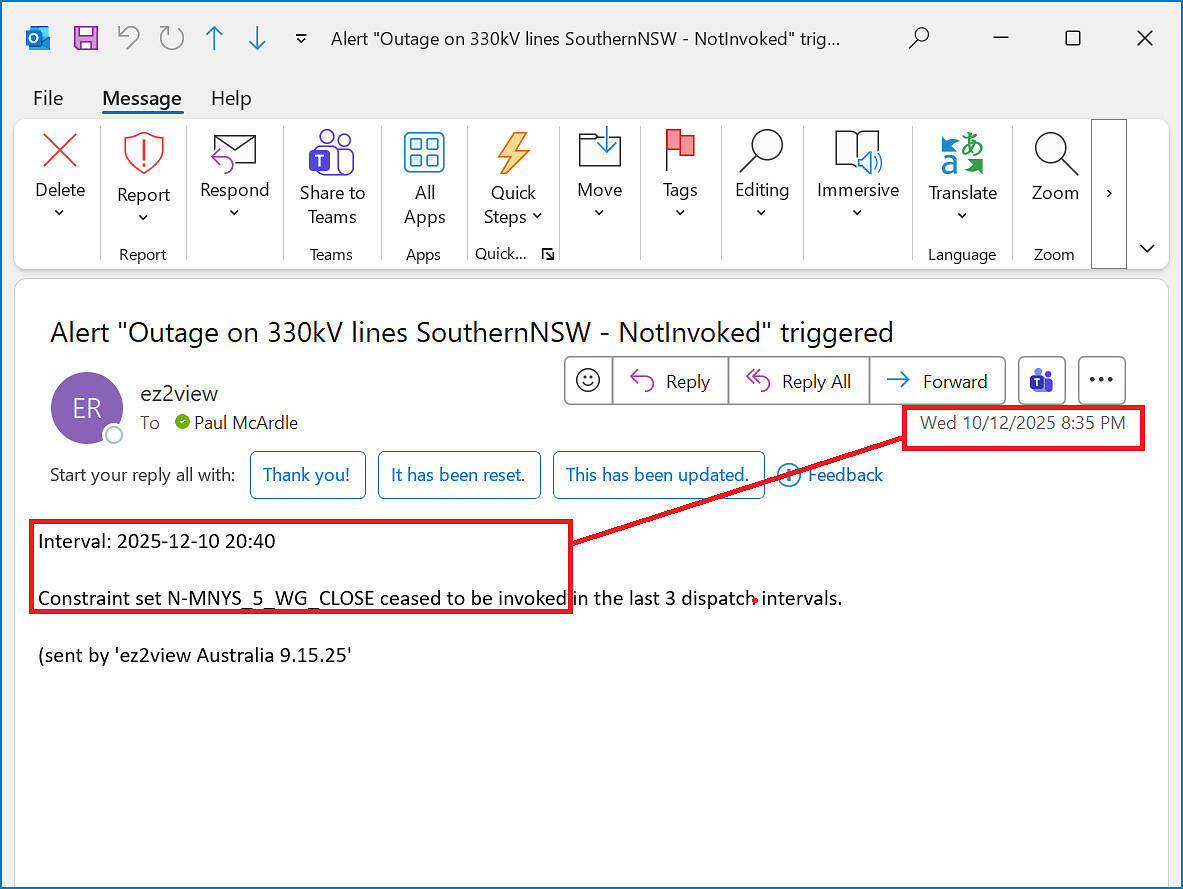This screenshot has height=889, width=1183.
Task: Select the "Thank you!" suggested reply
Action: (x=307, y=475)
